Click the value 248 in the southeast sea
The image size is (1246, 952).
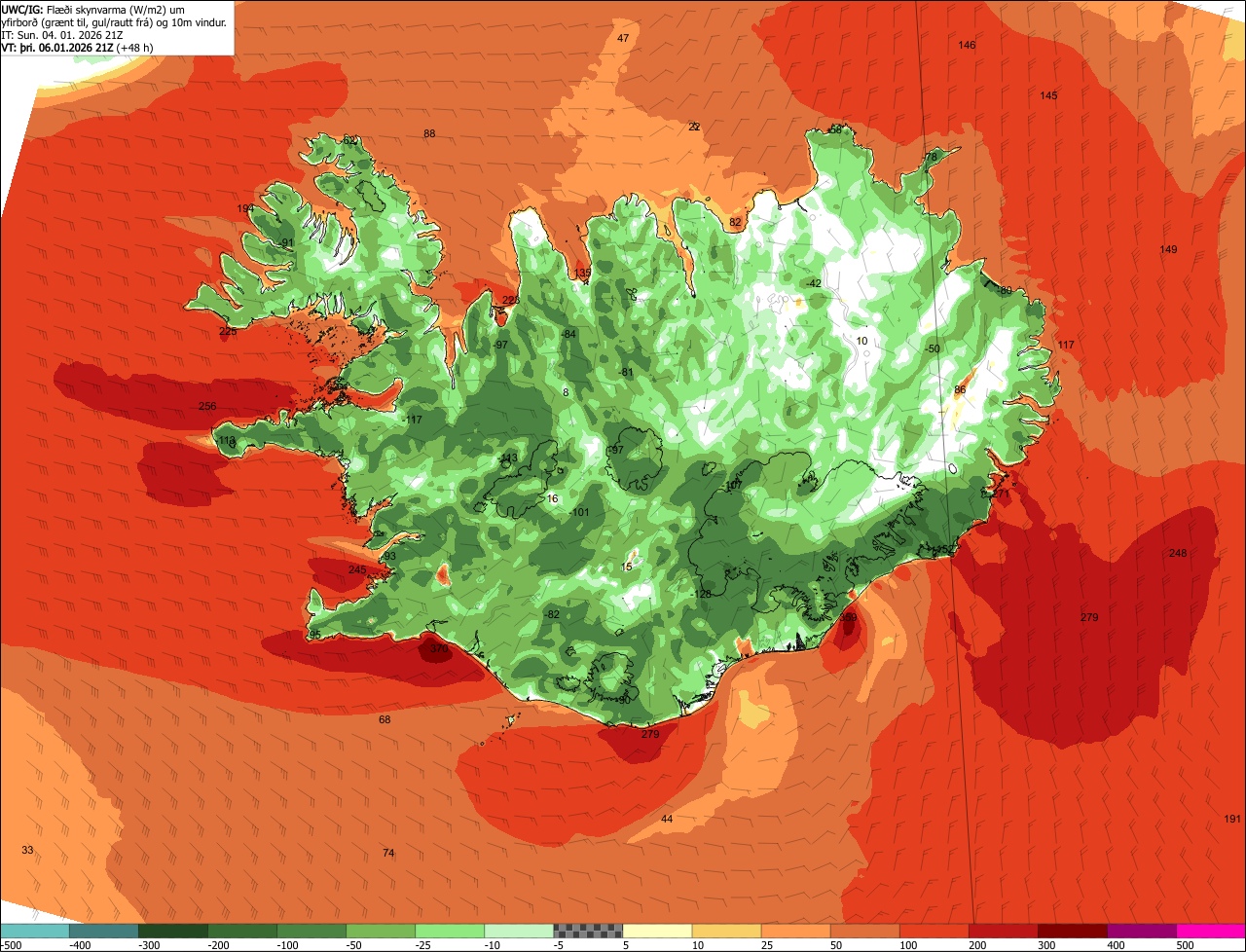(x=1178, y=553)
